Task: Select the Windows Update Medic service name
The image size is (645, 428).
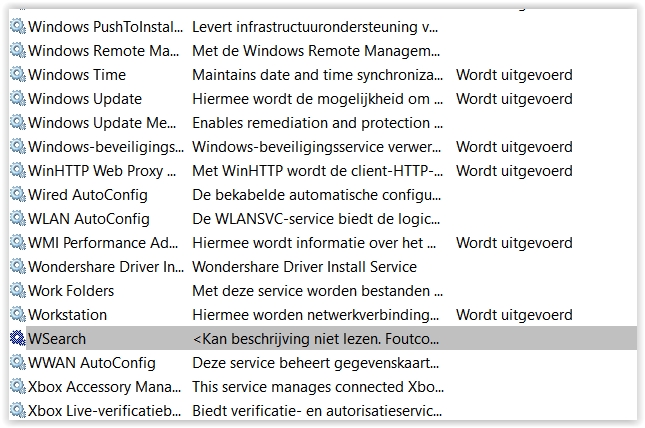Action: click(x=105, y=123)
